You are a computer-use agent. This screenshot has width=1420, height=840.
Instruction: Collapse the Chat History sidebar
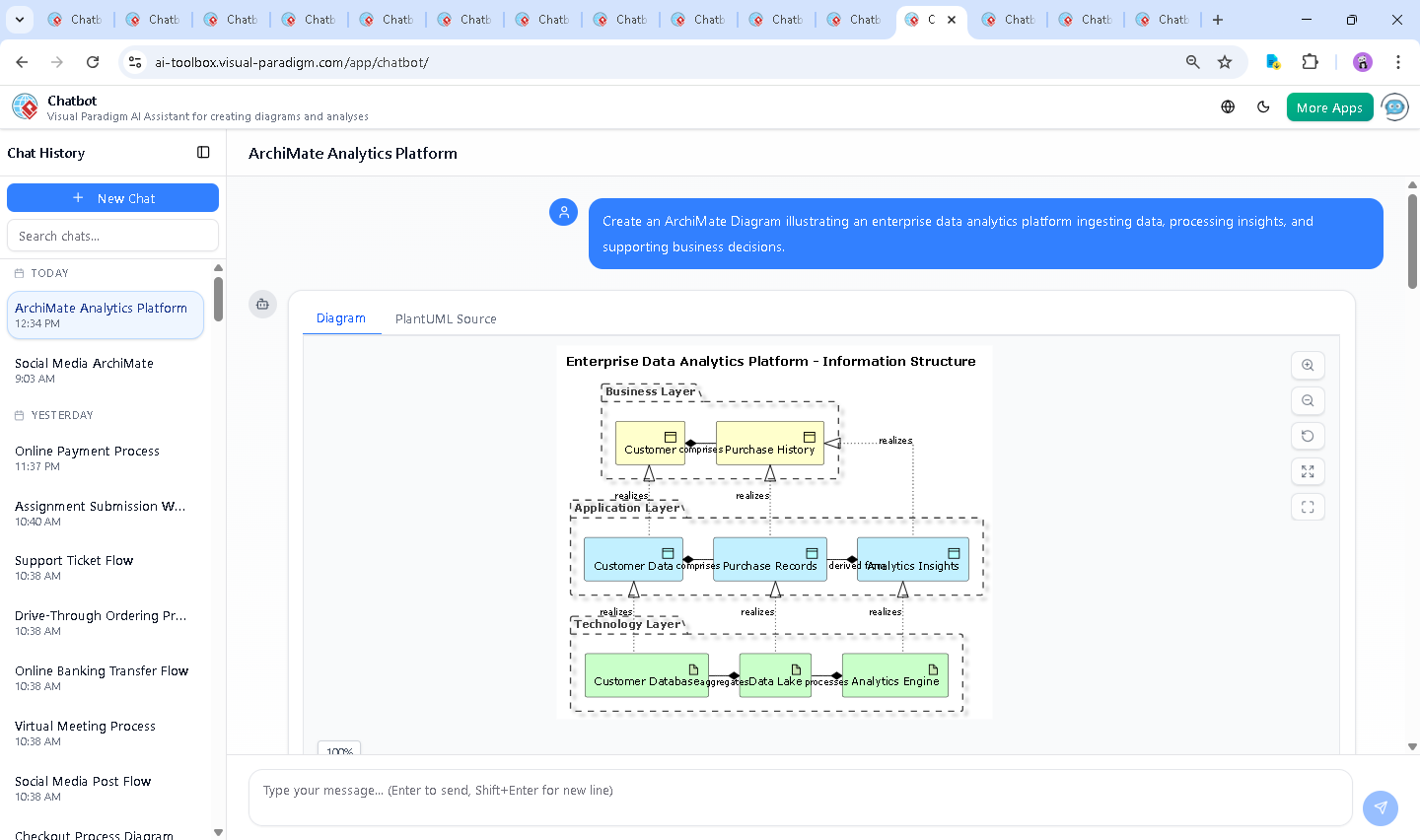(x=203, y=152)
